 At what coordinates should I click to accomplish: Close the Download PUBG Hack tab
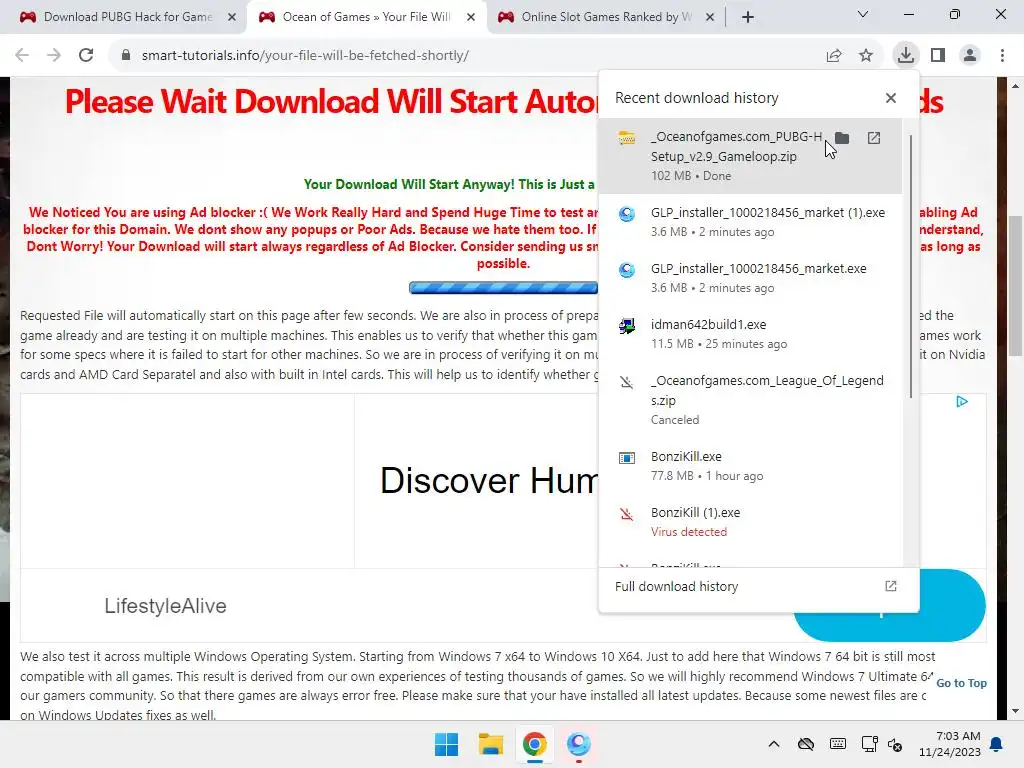(x=232, y=18)
